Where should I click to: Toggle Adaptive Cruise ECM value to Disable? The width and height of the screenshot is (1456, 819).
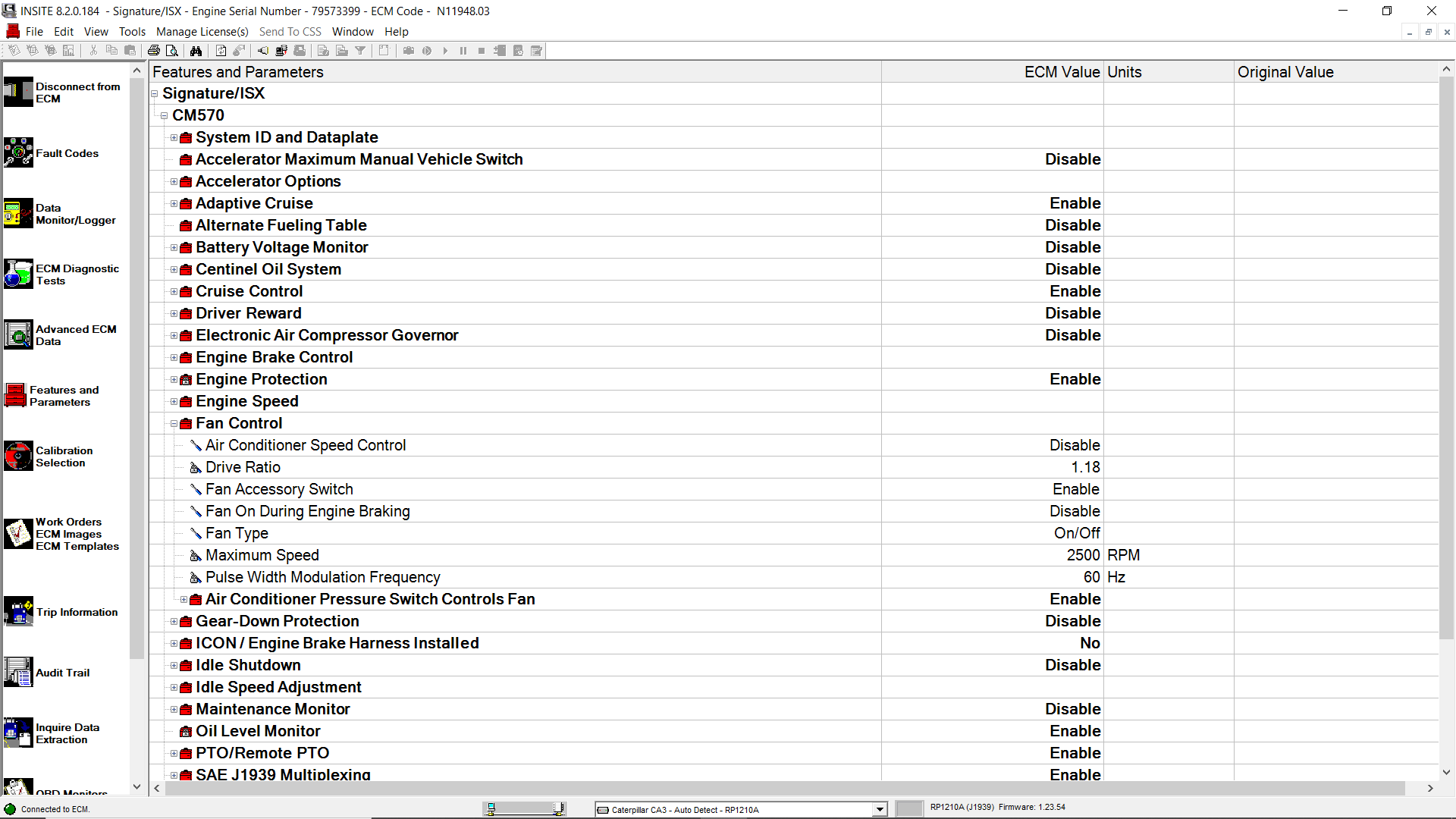click(x=1075, y=203)
